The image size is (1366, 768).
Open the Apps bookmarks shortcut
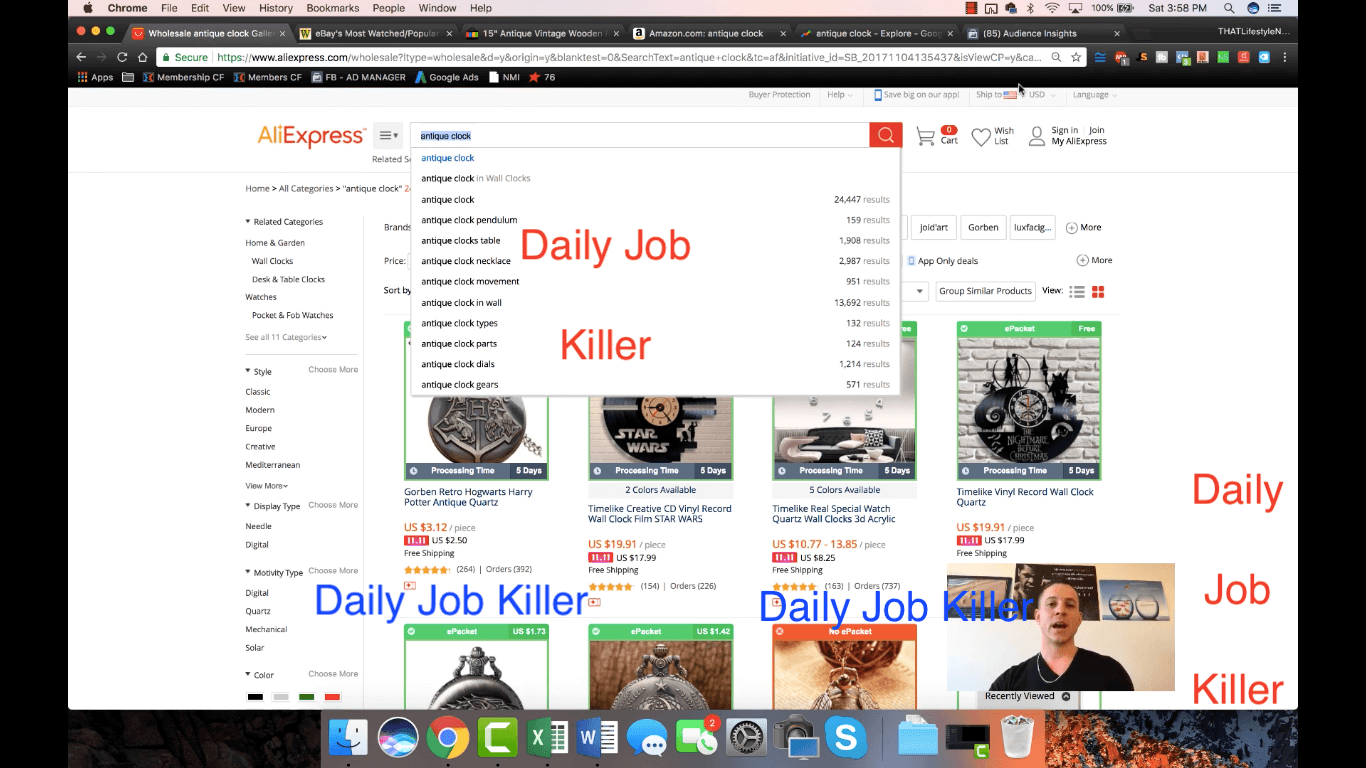pyautogui.click(x=95, y=77)
